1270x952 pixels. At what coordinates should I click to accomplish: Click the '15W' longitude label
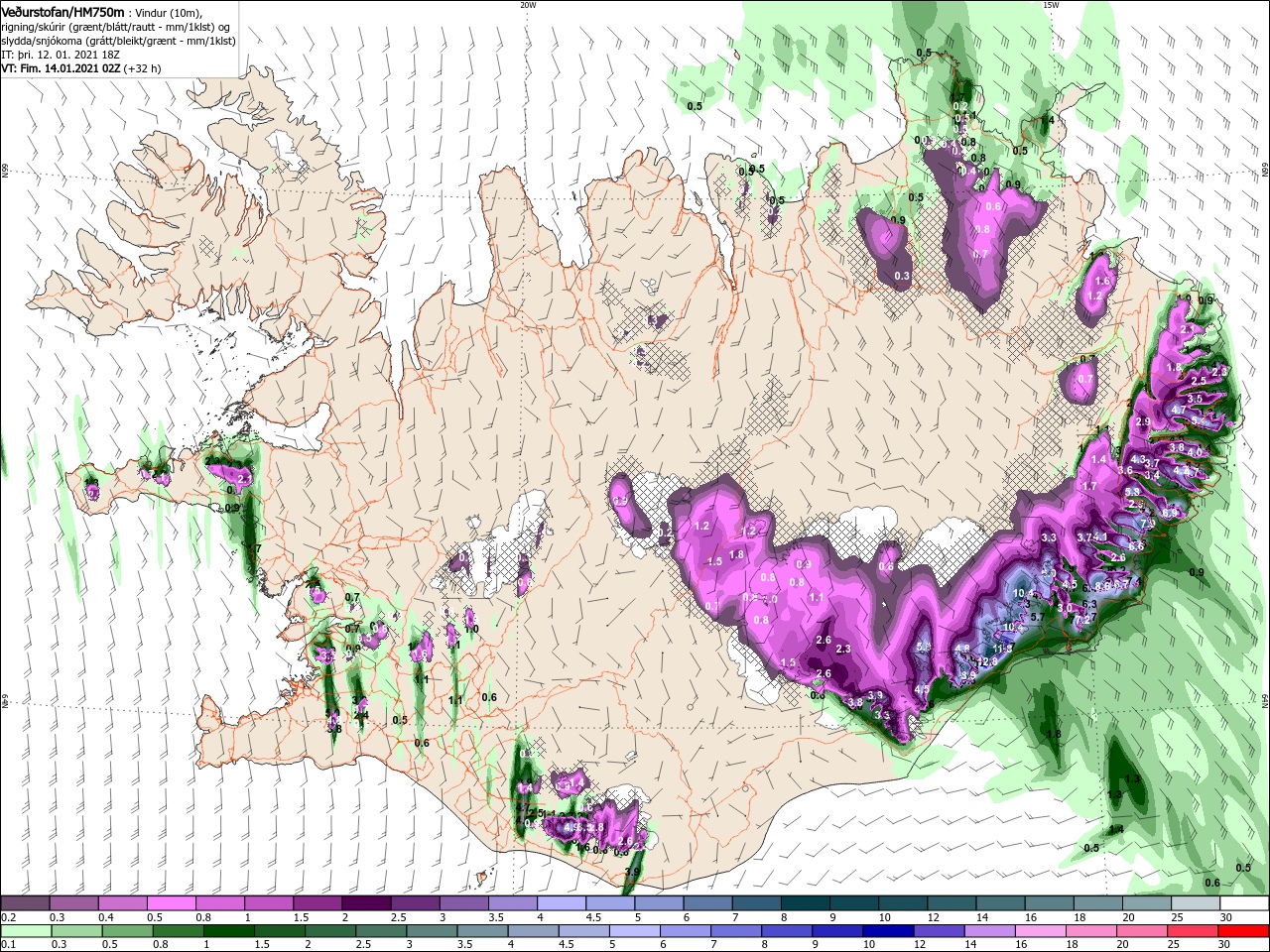[1051, 5]
